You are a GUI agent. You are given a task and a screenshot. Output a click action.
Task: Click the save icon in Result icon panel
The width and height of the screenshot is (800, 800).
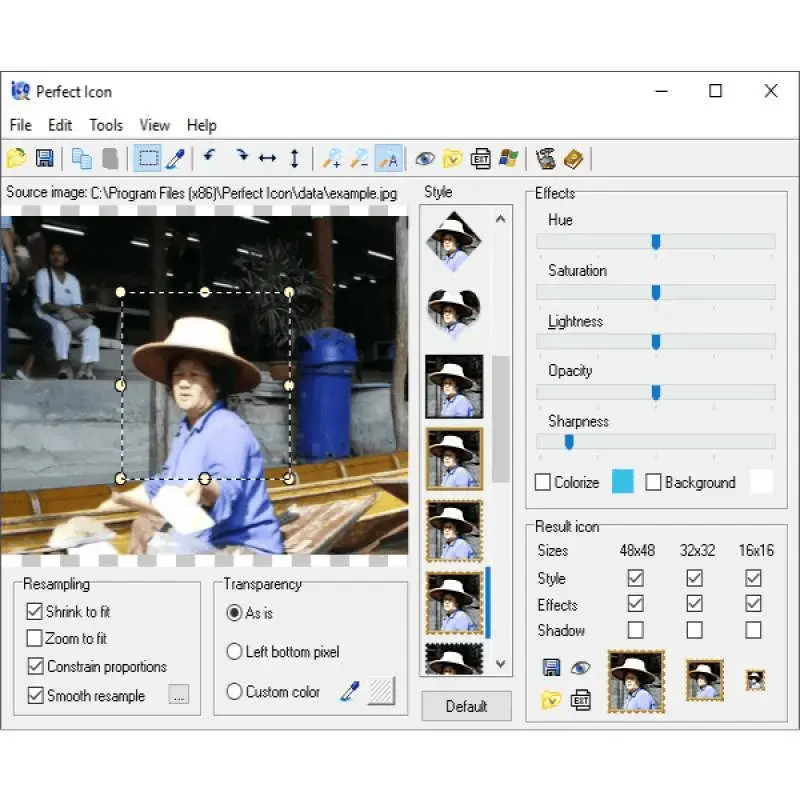pos(551,667)
